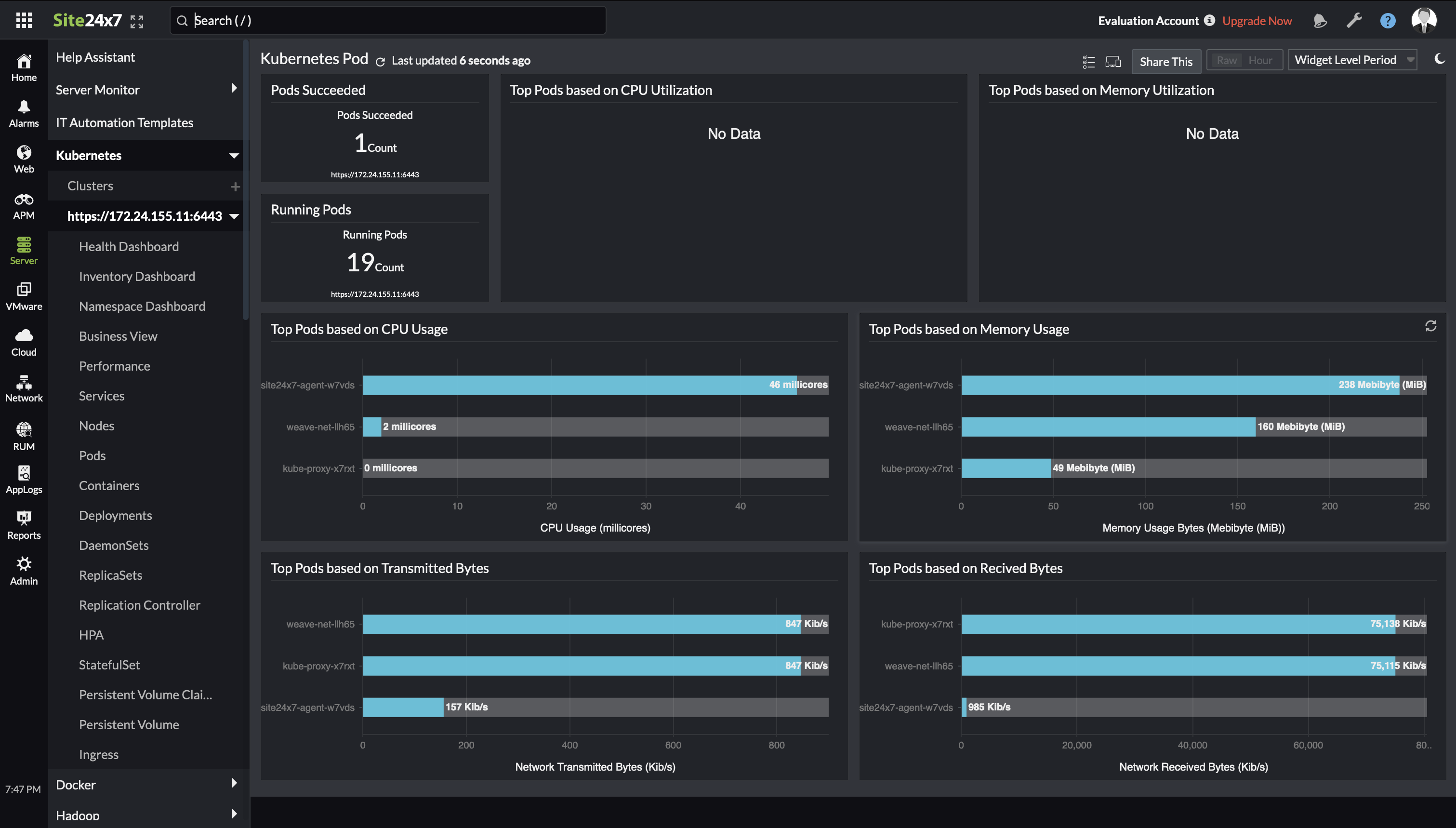Open Nodes menu item
Screen dimensions: 1456x828
pos(96,426)
